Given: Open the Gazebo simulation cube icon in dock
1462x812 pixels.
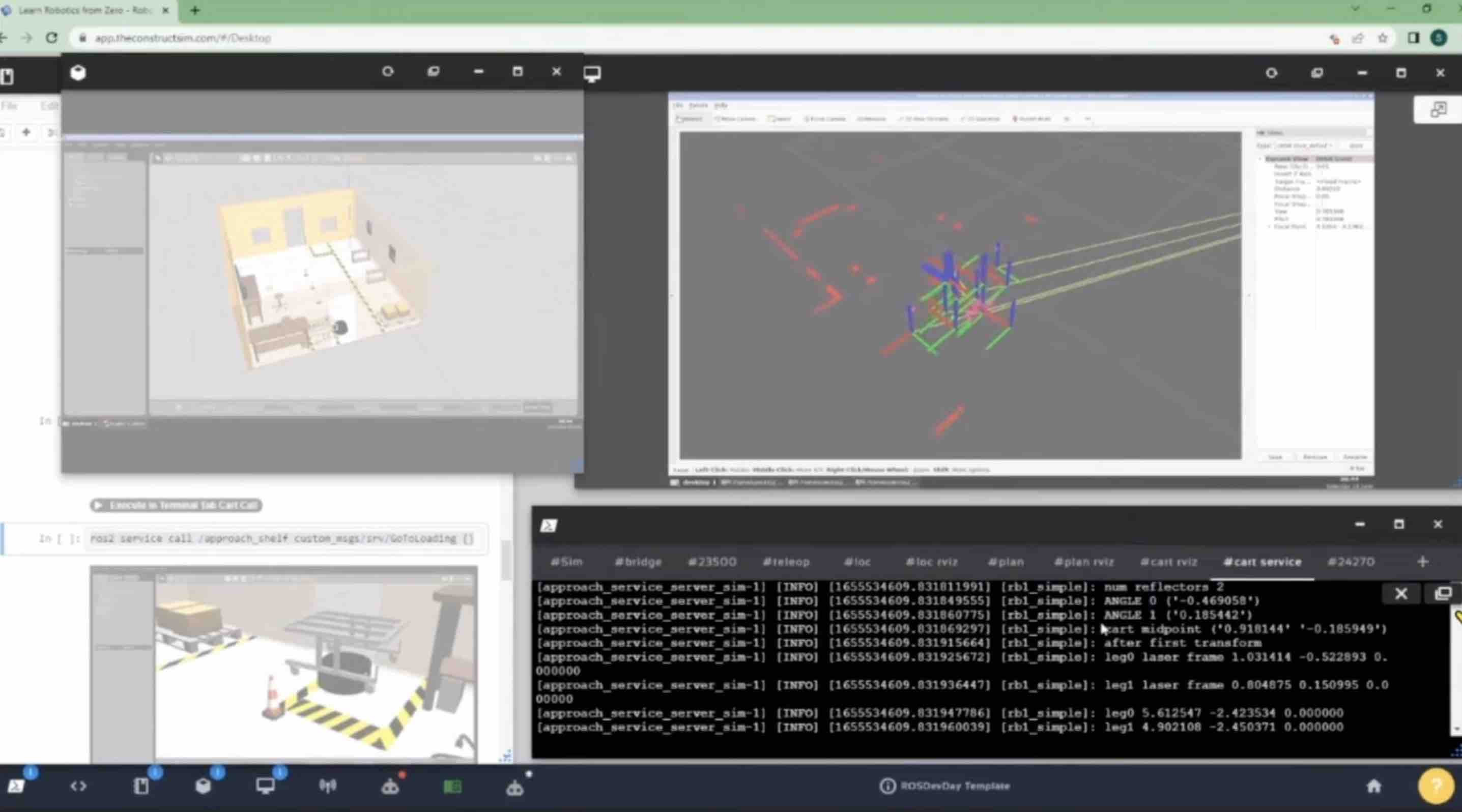Looking at the screenshot, I should point(203,786).
